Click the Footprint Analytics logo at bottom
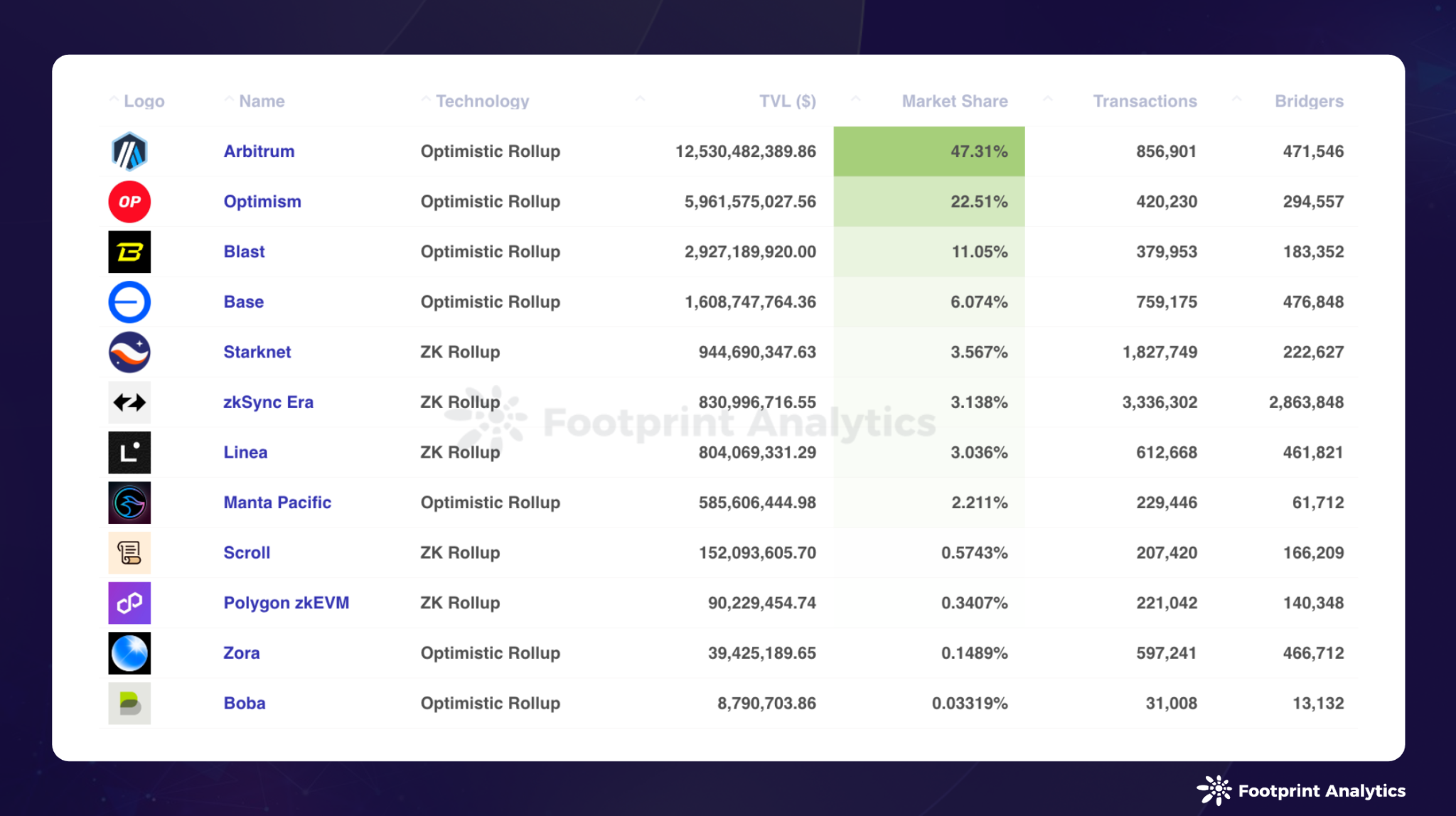 [x=1301, y=790]
